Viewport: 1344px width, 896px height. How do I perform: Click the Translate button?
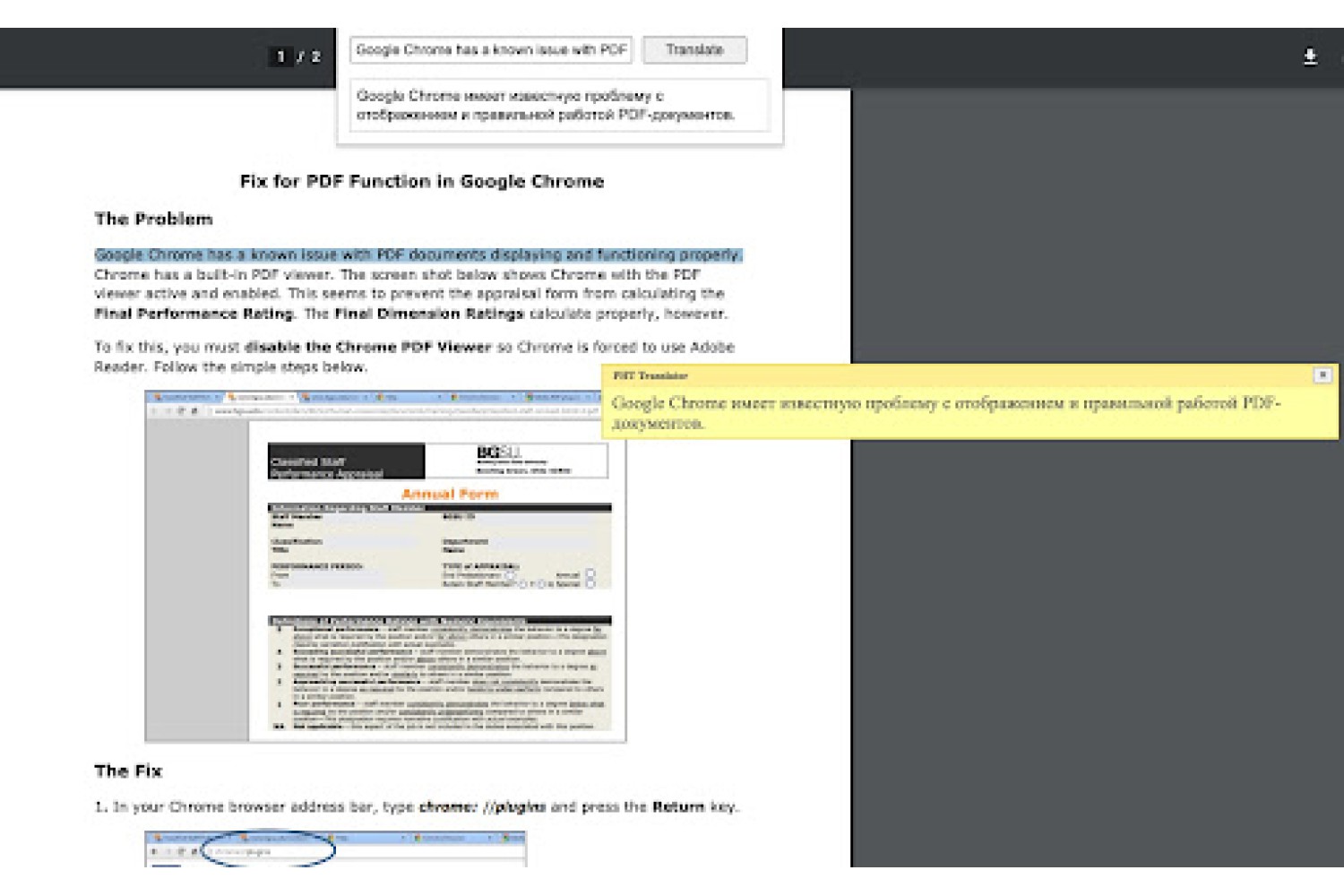point(694,50)
